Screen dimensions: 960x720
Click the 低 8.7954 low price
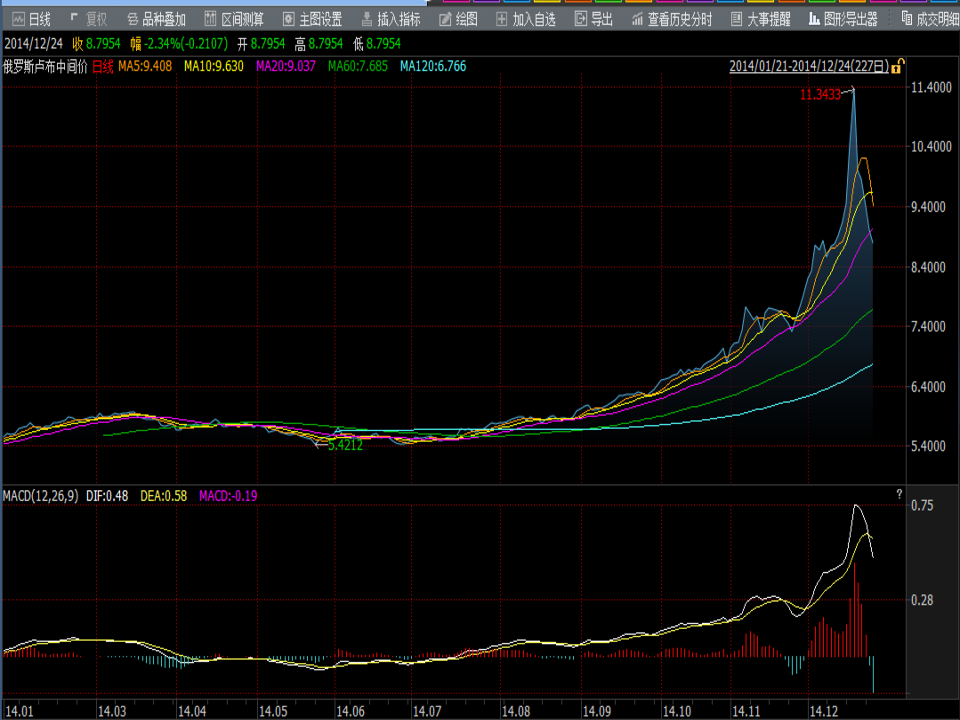[x=377, y=44]
